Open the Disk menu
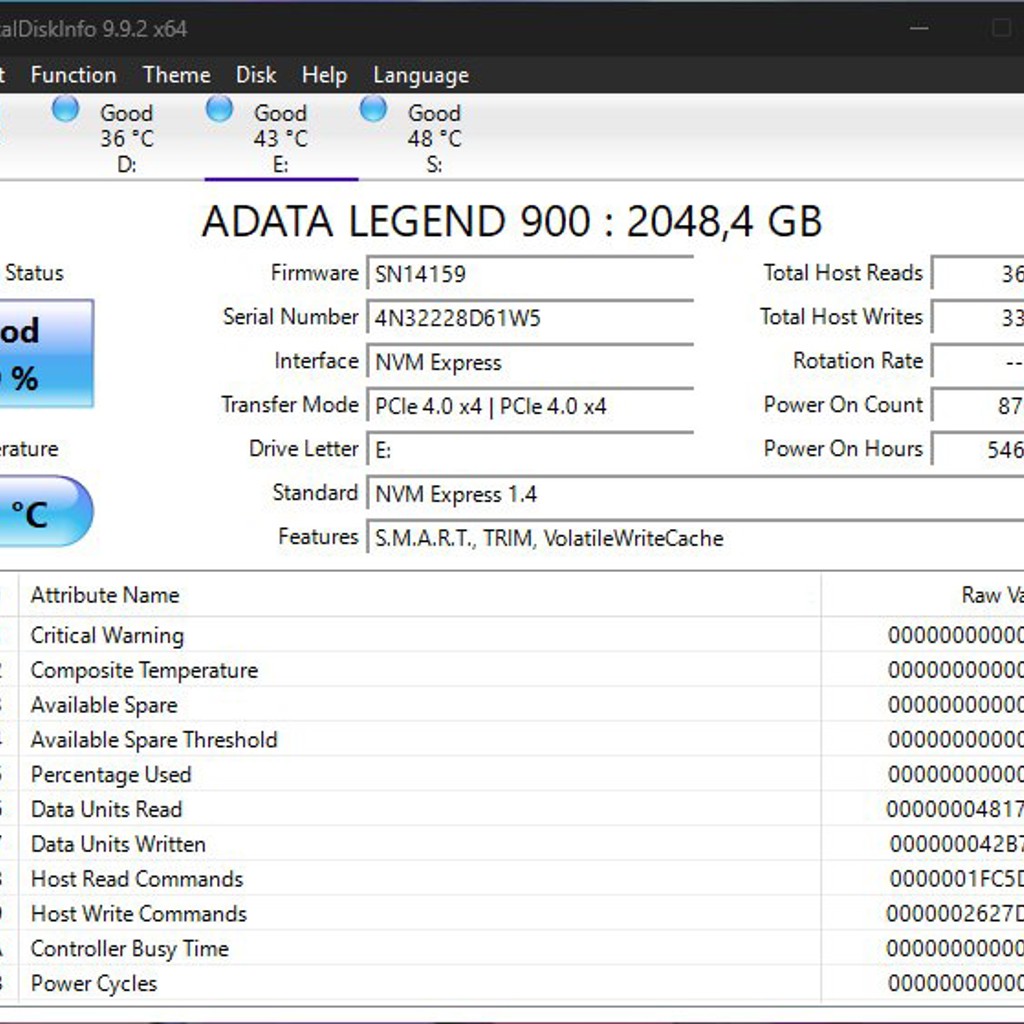The width and height of the screenshot is (1024, 1024). pos(256,75)
